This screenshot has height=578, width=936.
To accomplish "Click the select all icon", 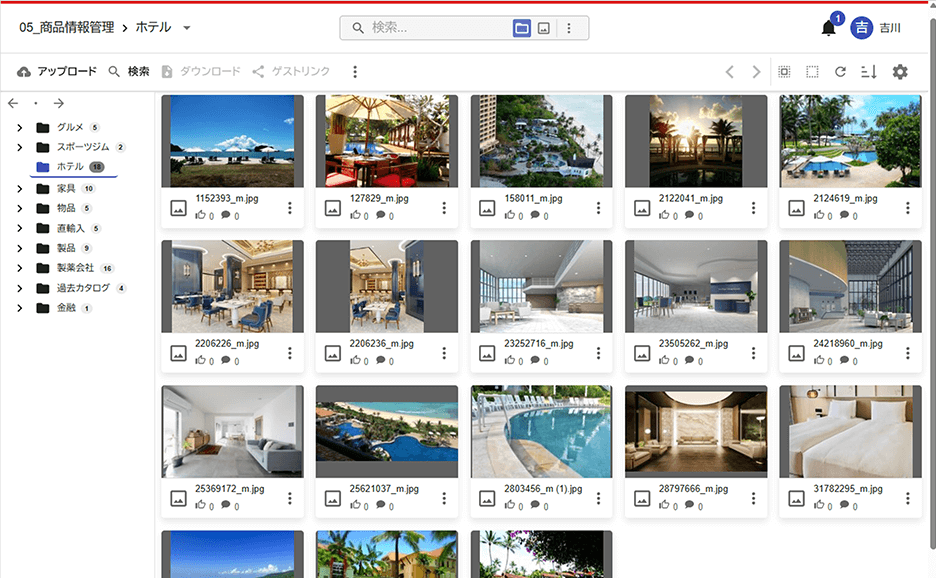I will point(784,72).
